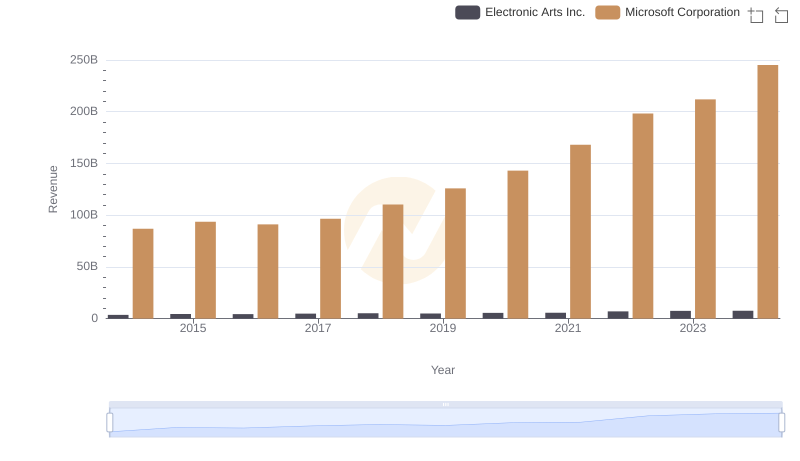This screenshot has width=800, height=461.
Task: Click the Microsoft bar for 2018
Action: coord(393,261)
